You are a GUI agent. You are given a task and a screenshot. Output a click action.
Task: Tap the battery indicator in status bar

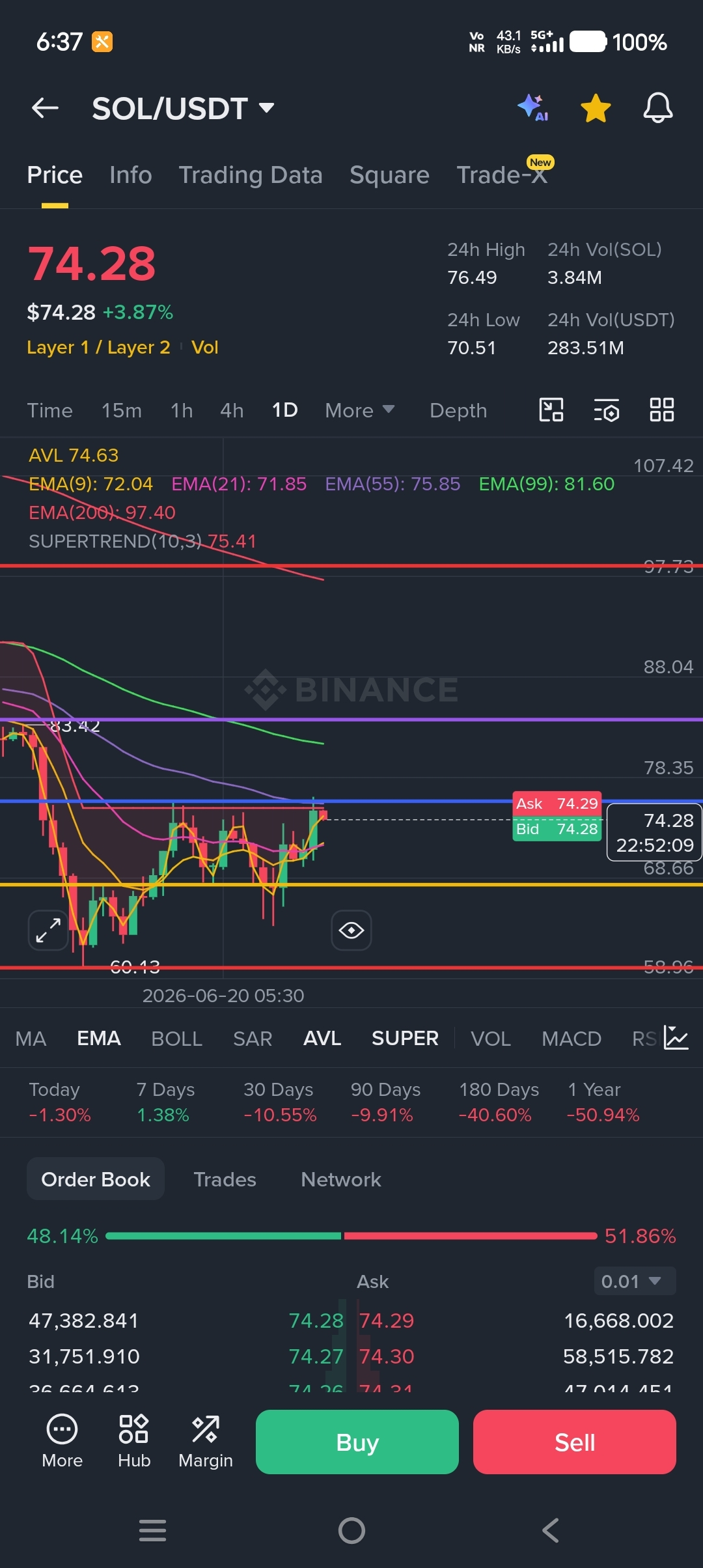point(588,42)
